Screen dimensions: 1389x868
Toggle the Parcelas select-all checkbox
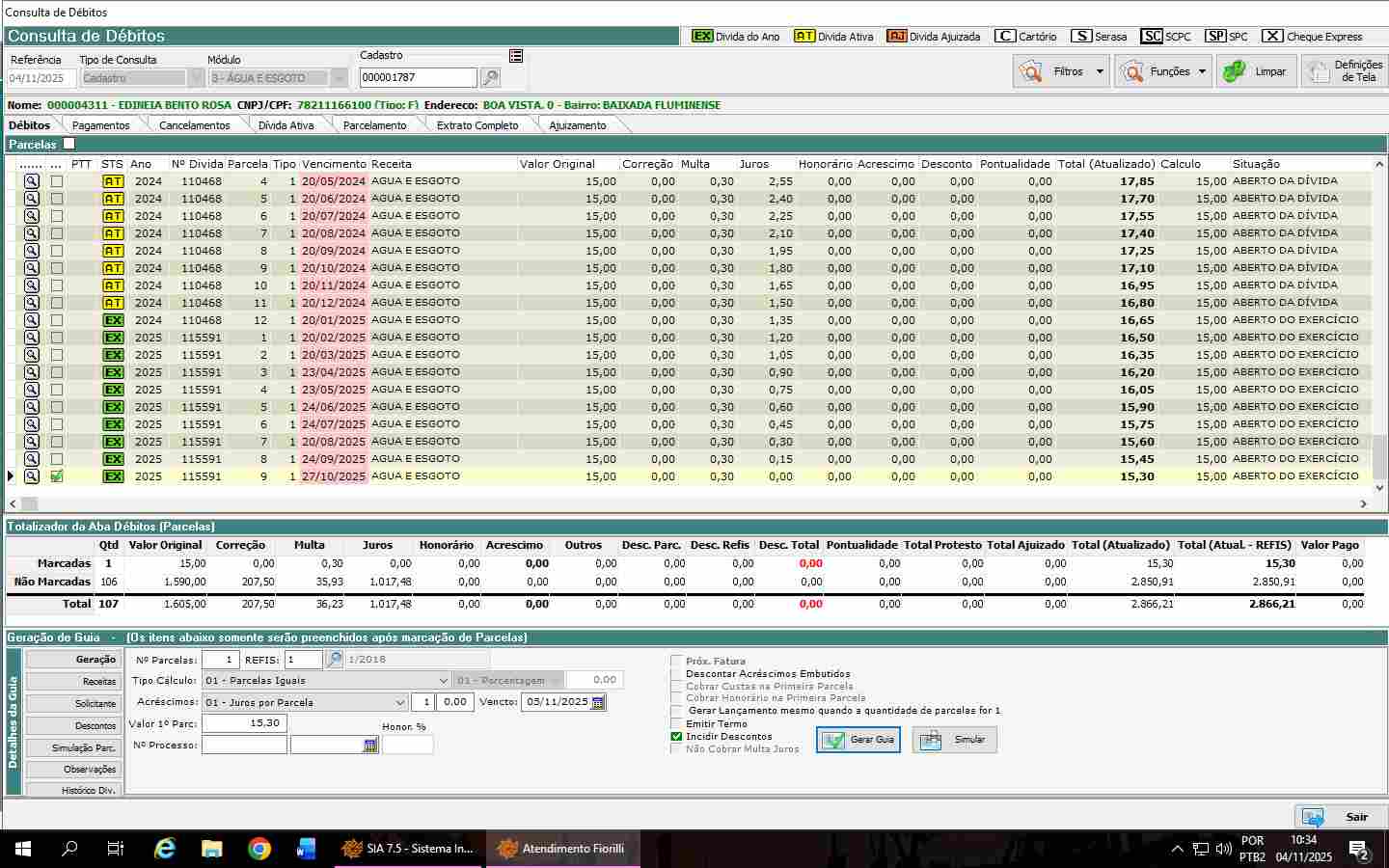(x=68, y=144)
